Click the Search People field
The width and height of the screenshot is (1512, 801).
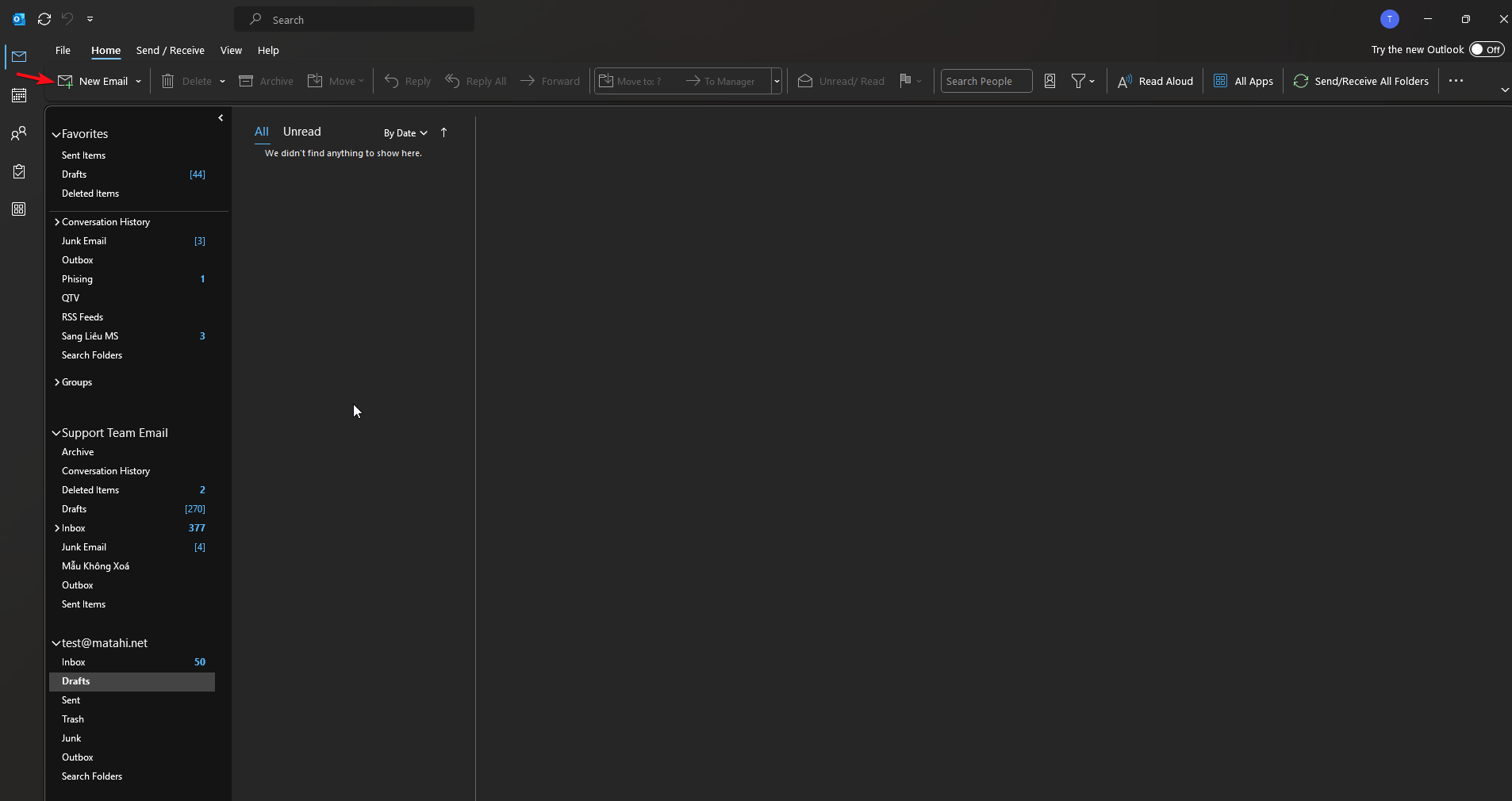985,81
